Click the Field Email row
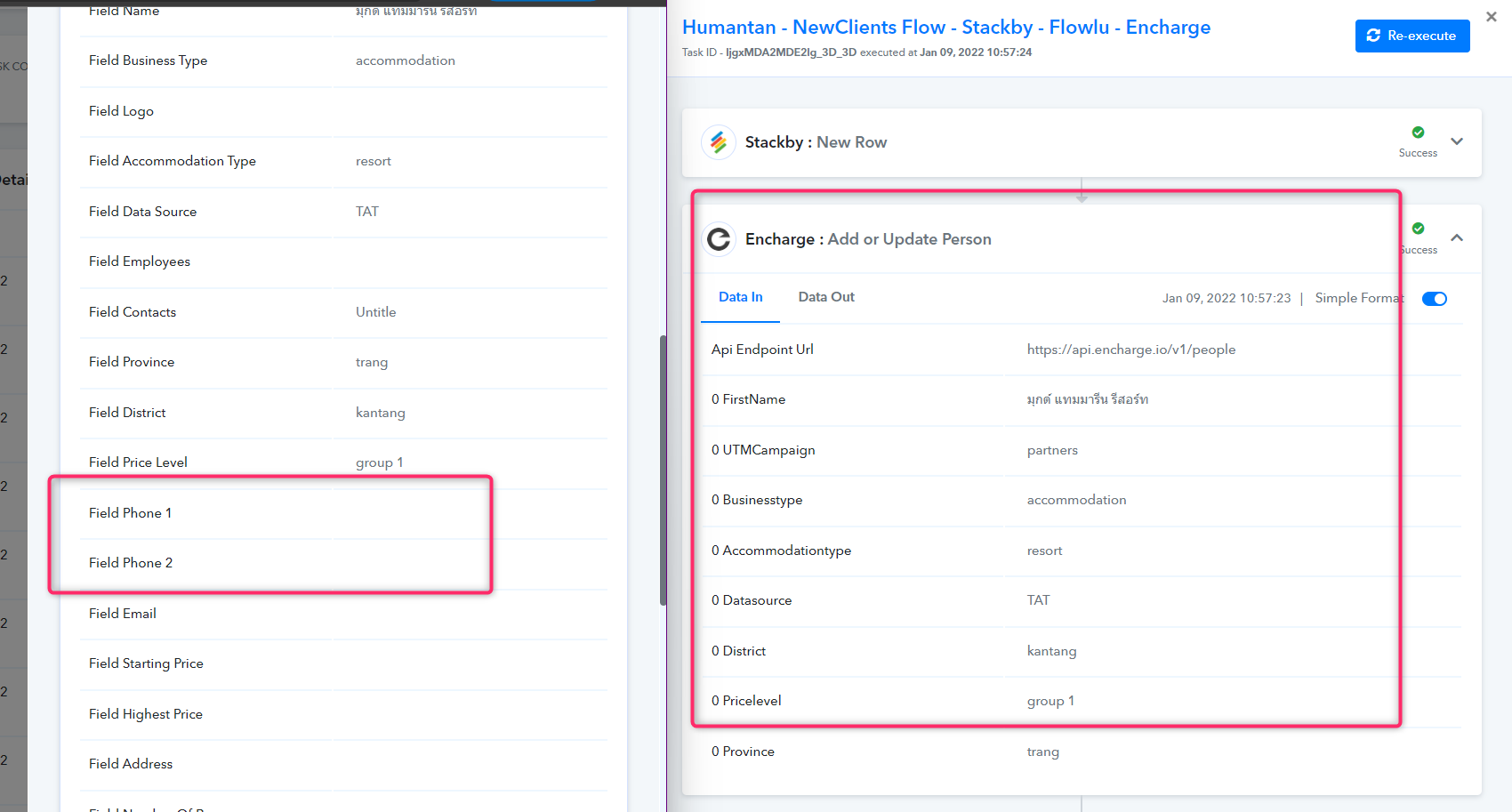The width and height of the screenshot is (1512, 812). [x=343, y=614]
